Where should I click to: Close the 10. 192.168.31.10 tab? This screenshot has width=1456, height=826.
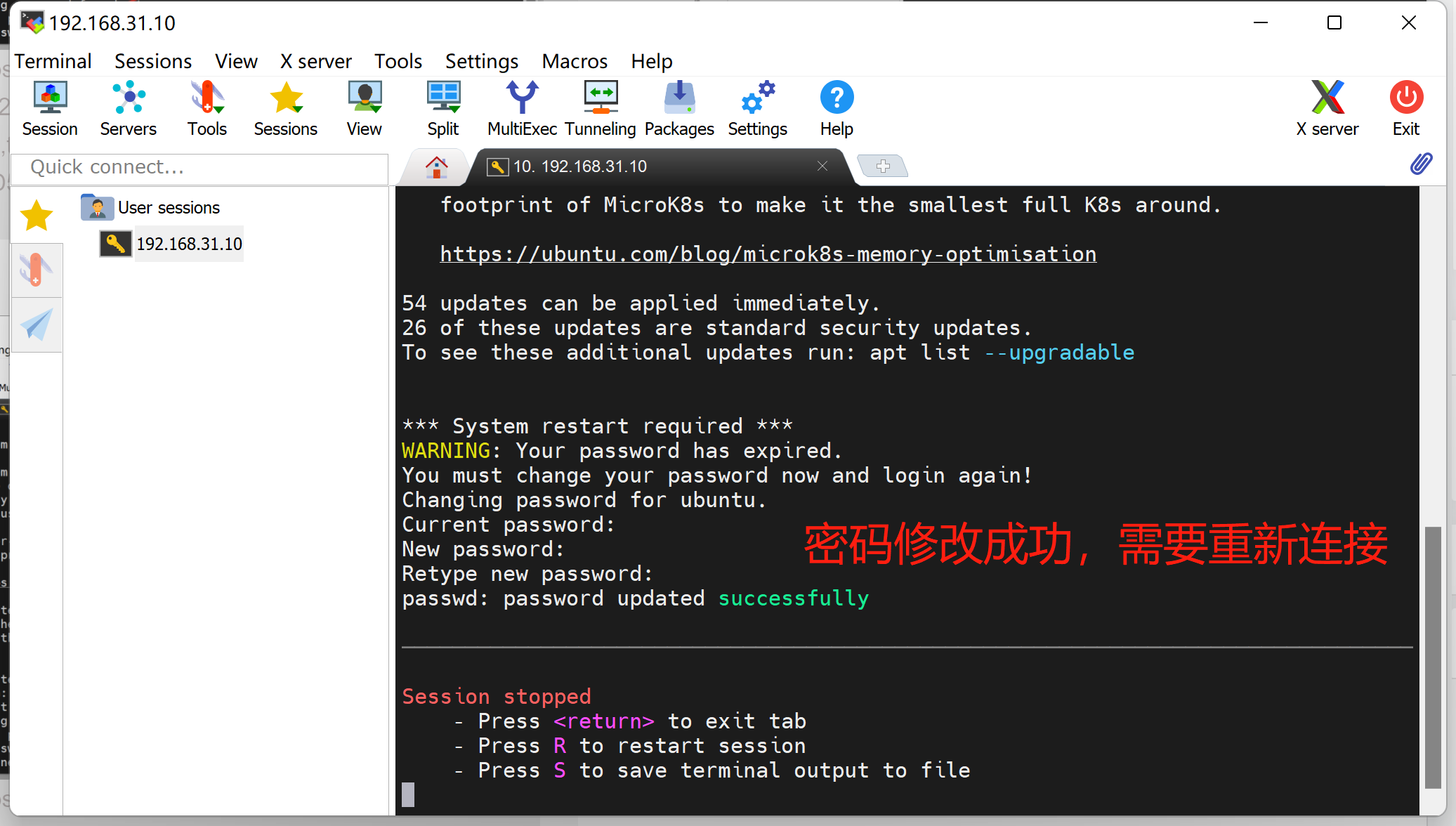tap(822, 166)
